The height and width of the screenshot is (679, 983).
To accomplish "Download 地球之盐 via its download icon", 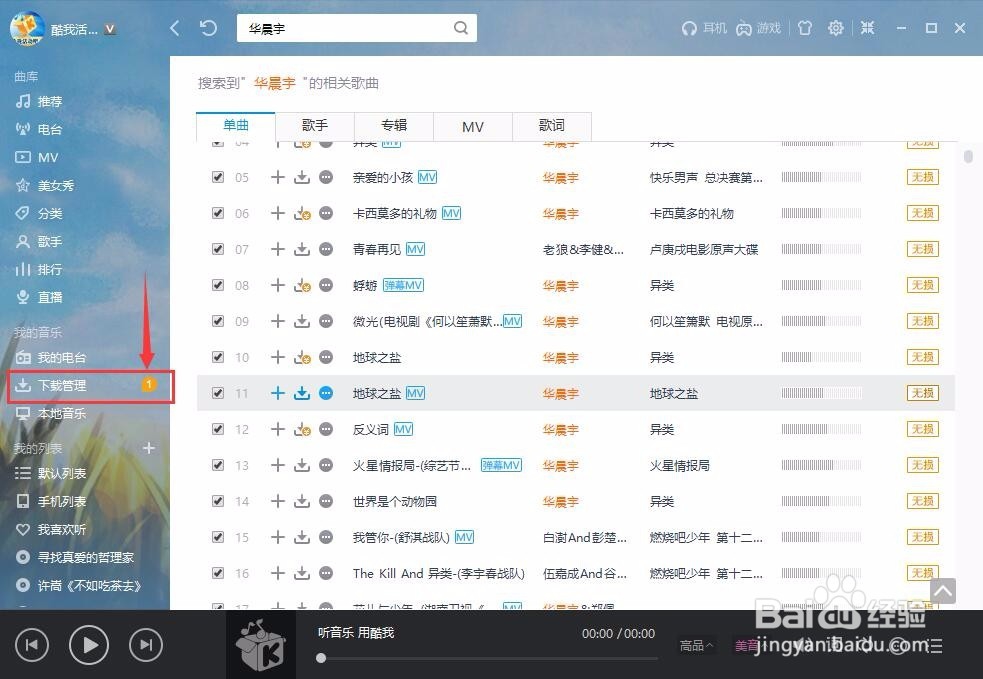I will click(x=301, y=393).
